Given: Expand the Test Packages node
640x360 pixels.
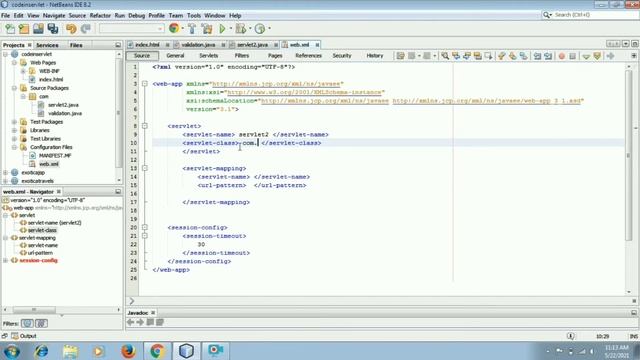Looking at the screenshot, I should click(14, 122).
